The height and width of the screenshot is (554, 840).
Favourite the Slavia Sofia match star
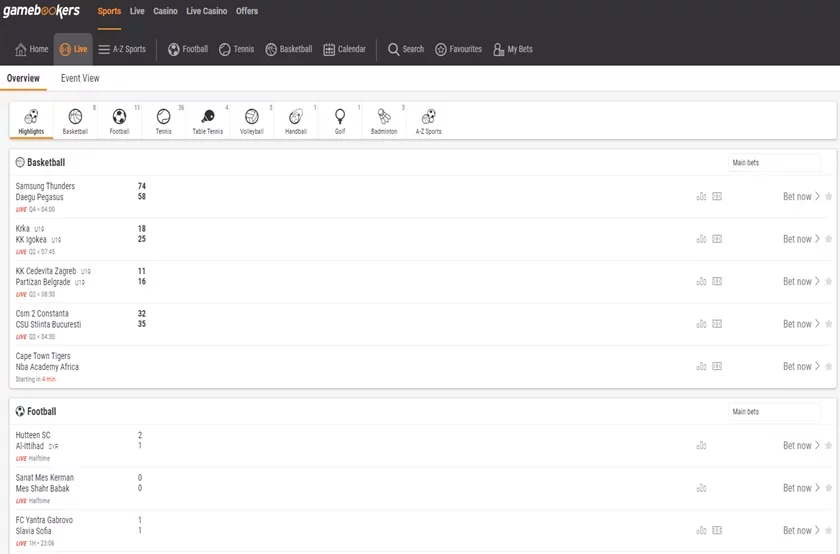click(829, 530)
